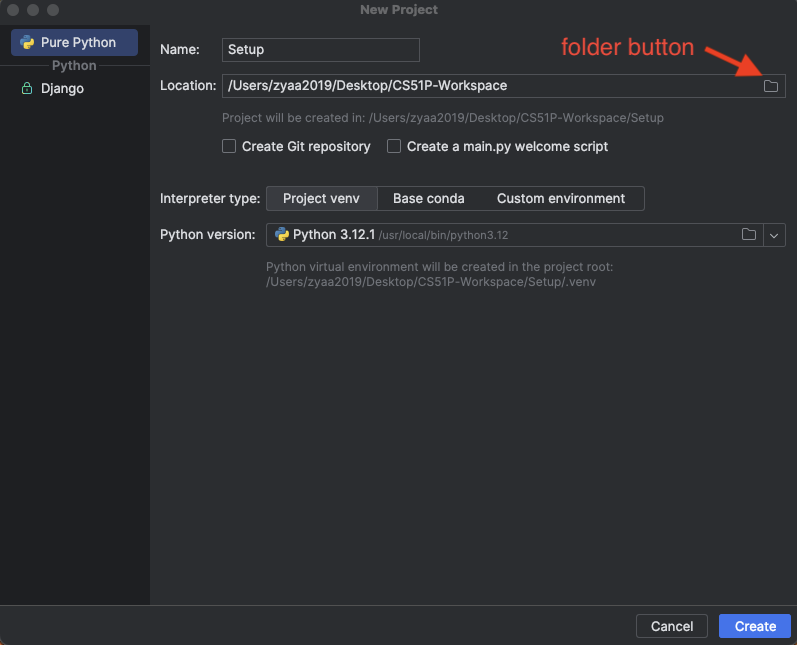Viewport: 797px width, 645px height.
Task: Minimize the New Project window
Action: click(32, 10)
